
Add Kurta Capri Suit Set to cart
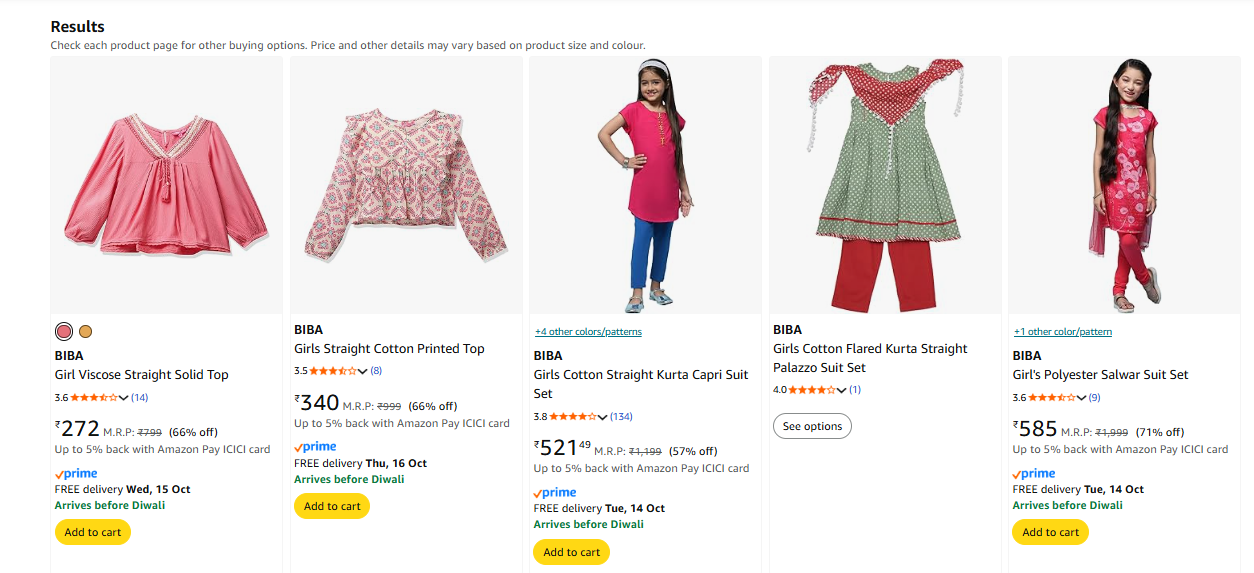click(x=571, y=552)
